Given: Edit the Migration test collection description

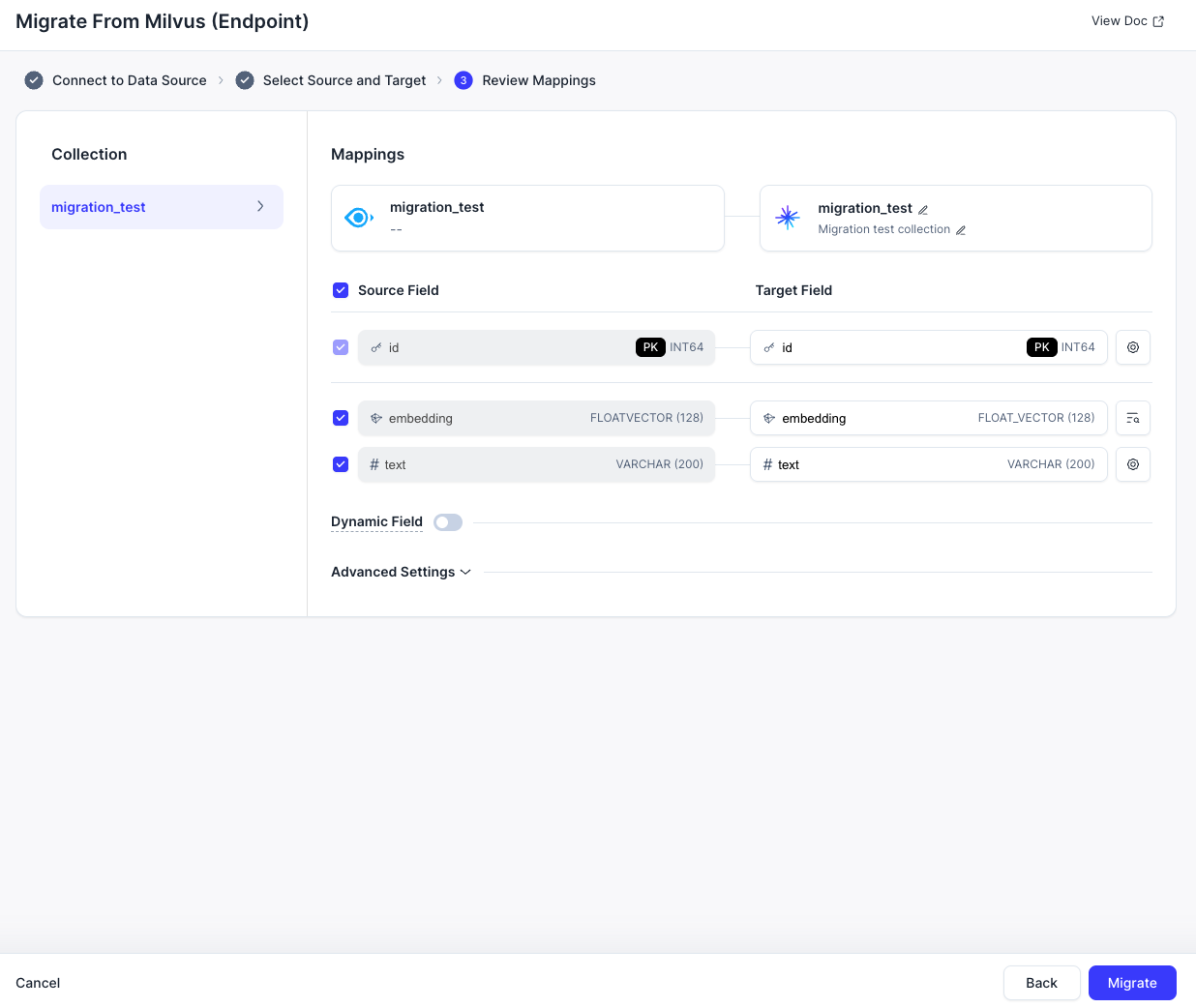Looking at the screenshot, I should (961, 230).
